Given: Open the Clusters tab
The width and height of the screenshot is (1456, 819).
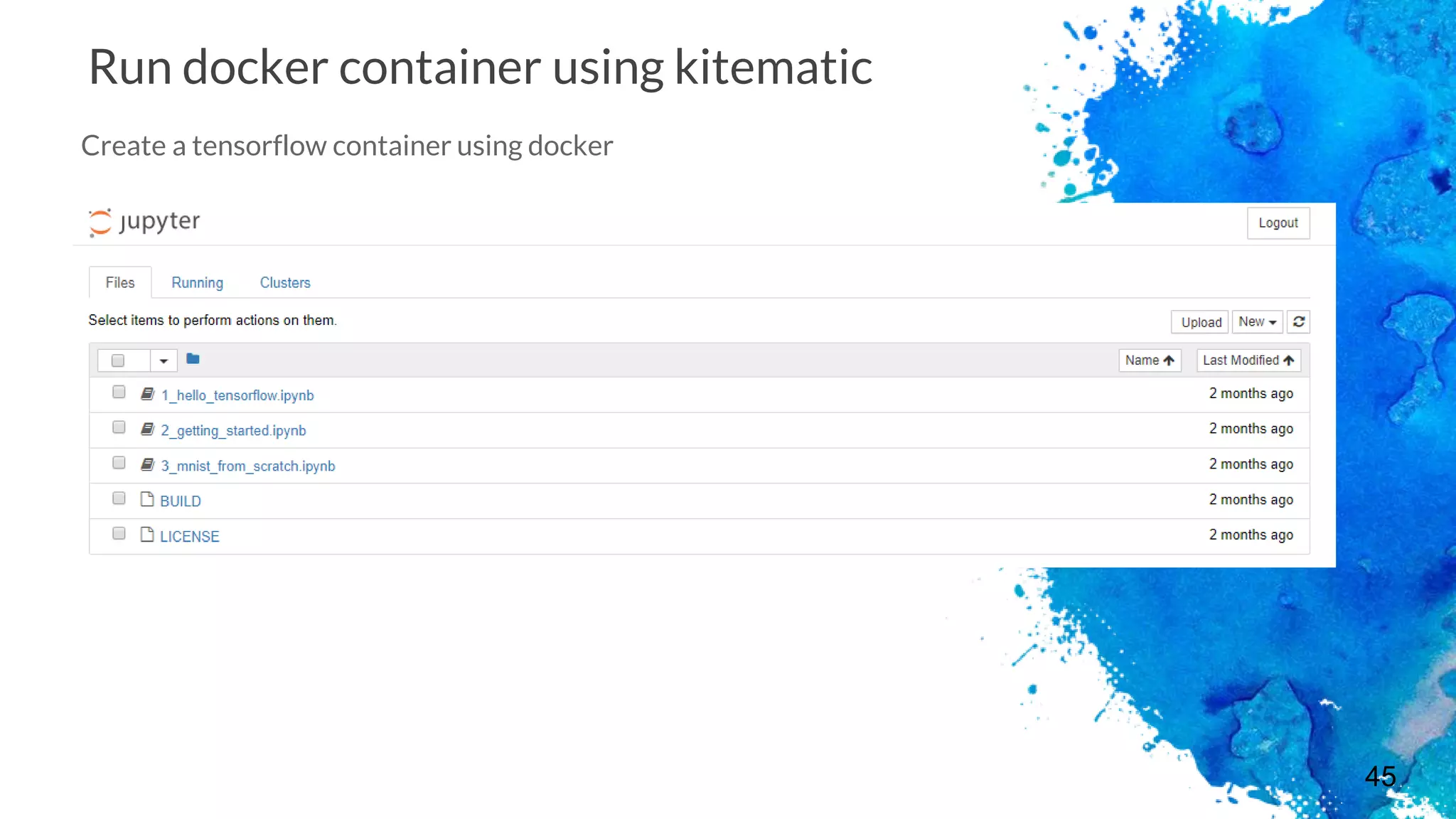Looking at the screenshot, I should pos(285,283).
